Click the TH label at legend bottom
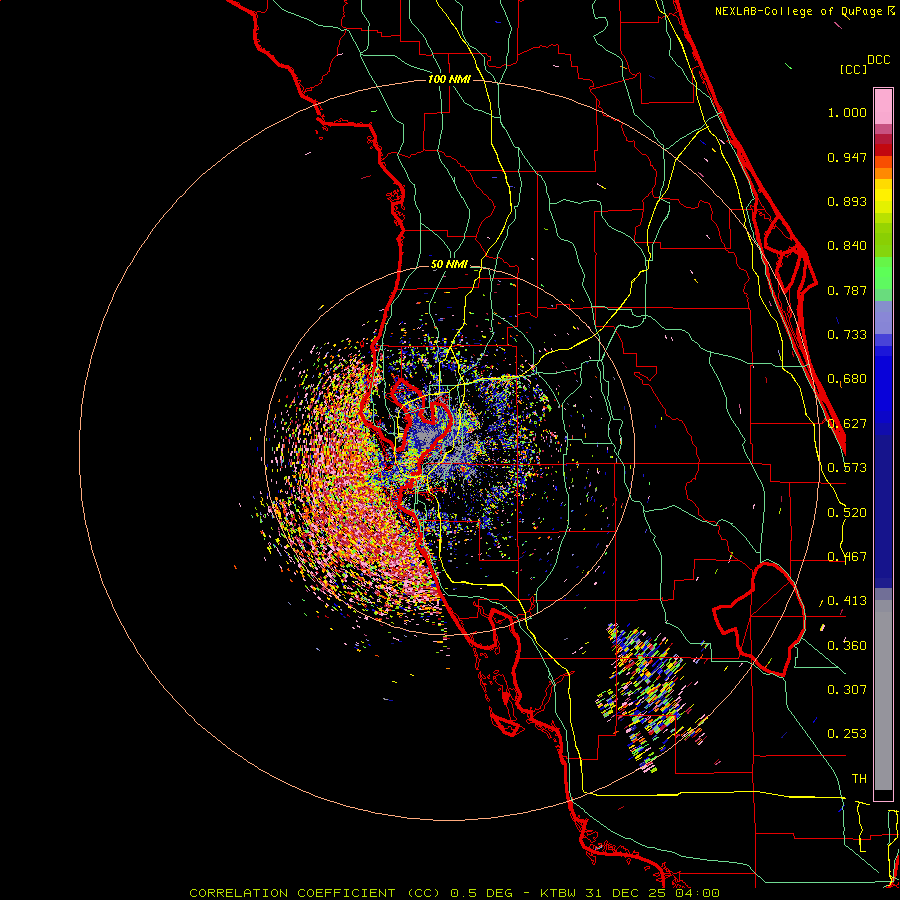This screenshot has height=900, width=900. click(859, 779)
